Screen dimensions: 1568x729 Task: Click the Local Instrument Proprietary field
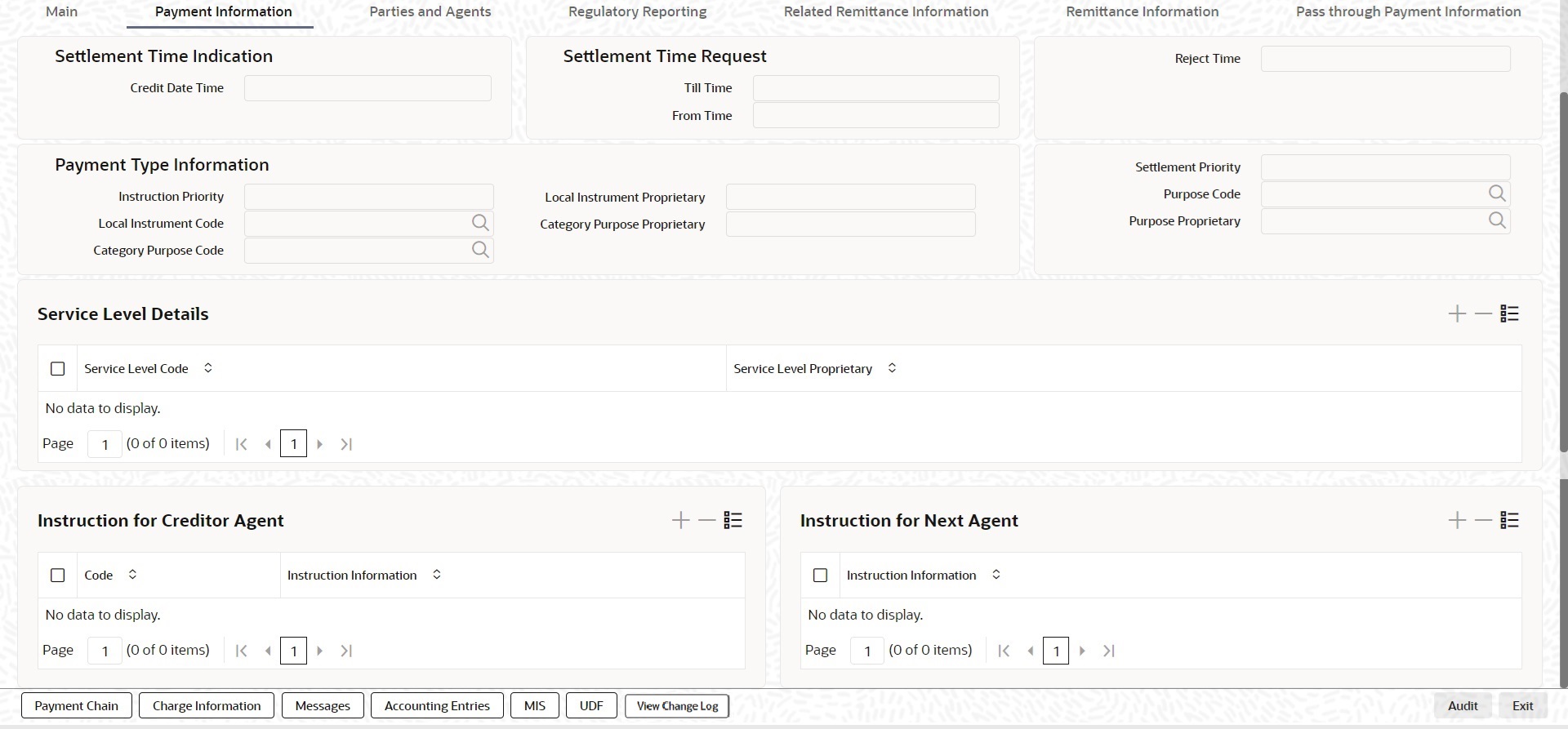[851, 197]
